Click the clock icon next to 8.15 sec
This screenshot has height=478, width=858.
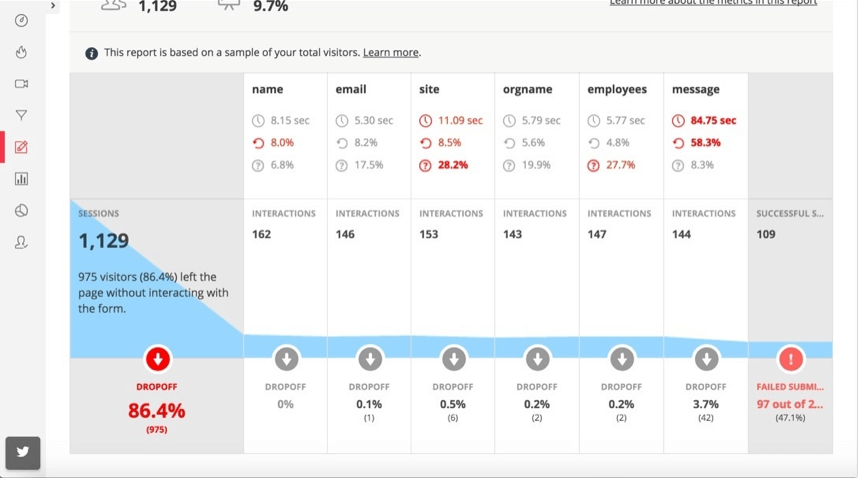point(258,121)
